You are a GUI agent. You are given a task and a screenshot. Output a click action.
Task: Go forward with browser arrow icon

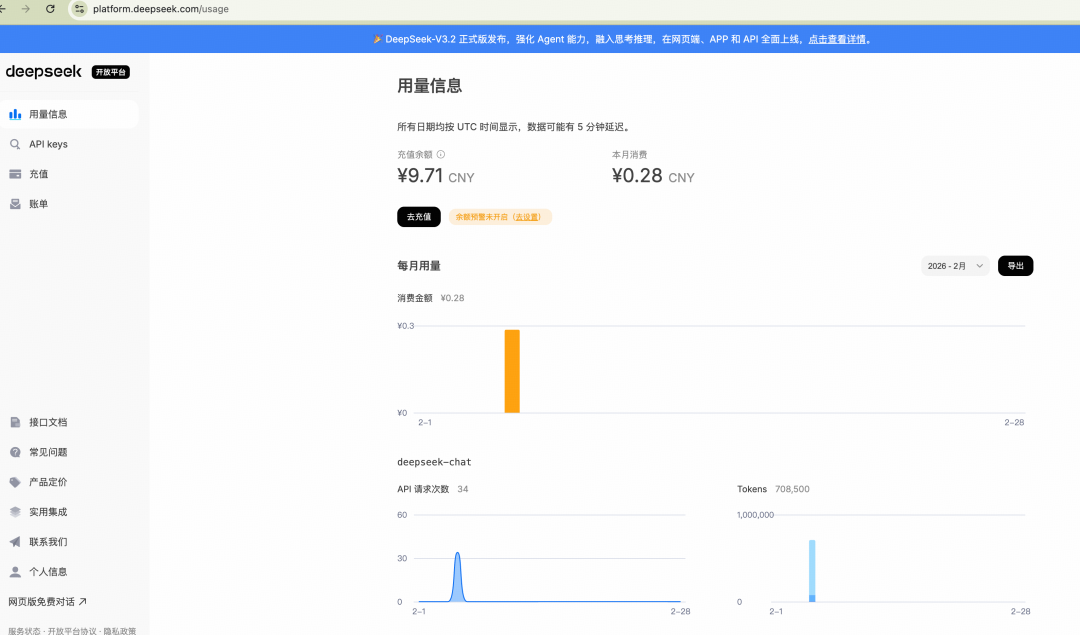[x=25, y=9]
